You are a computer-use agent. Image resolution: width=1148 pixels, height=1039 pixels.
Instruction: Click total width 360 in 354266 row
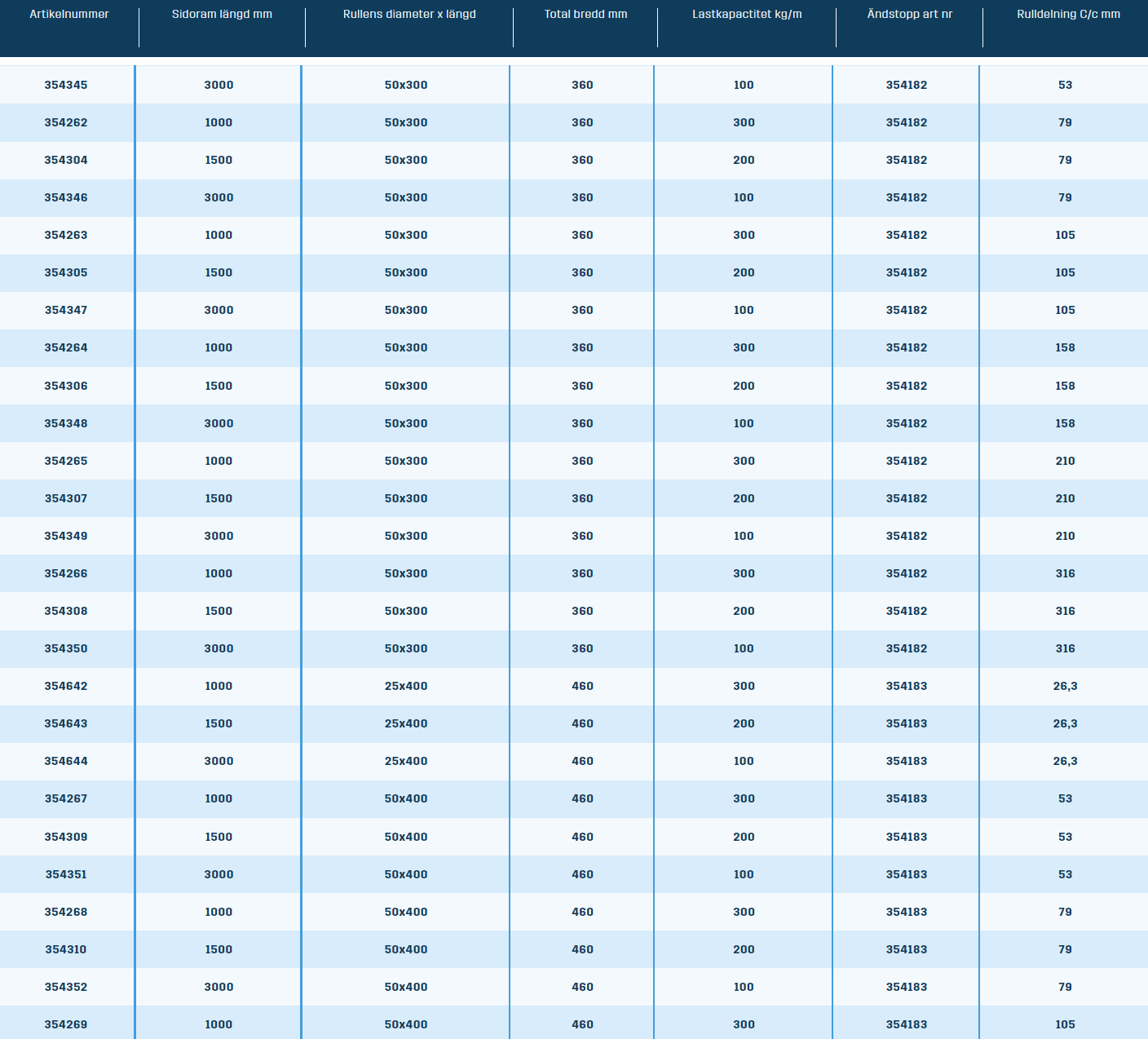pyautogui.click(x=582, y=573)
